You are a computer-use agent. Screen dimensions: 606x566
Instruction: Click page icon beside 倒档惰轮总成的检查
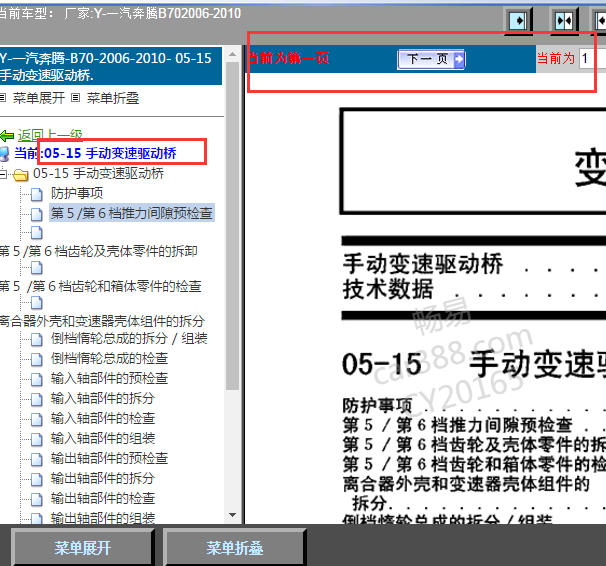37,360
